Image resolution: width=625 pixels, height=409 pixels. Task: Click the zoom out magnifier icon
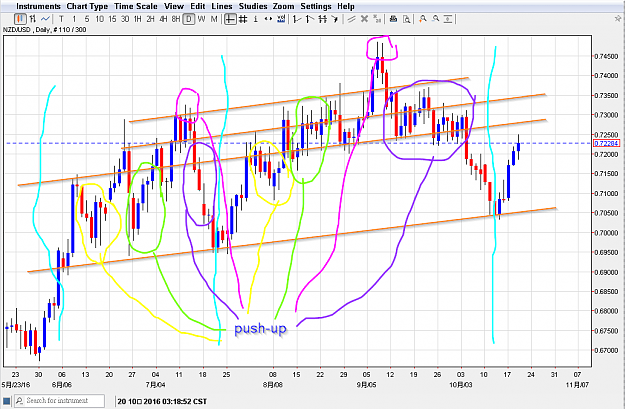[436, 19]
